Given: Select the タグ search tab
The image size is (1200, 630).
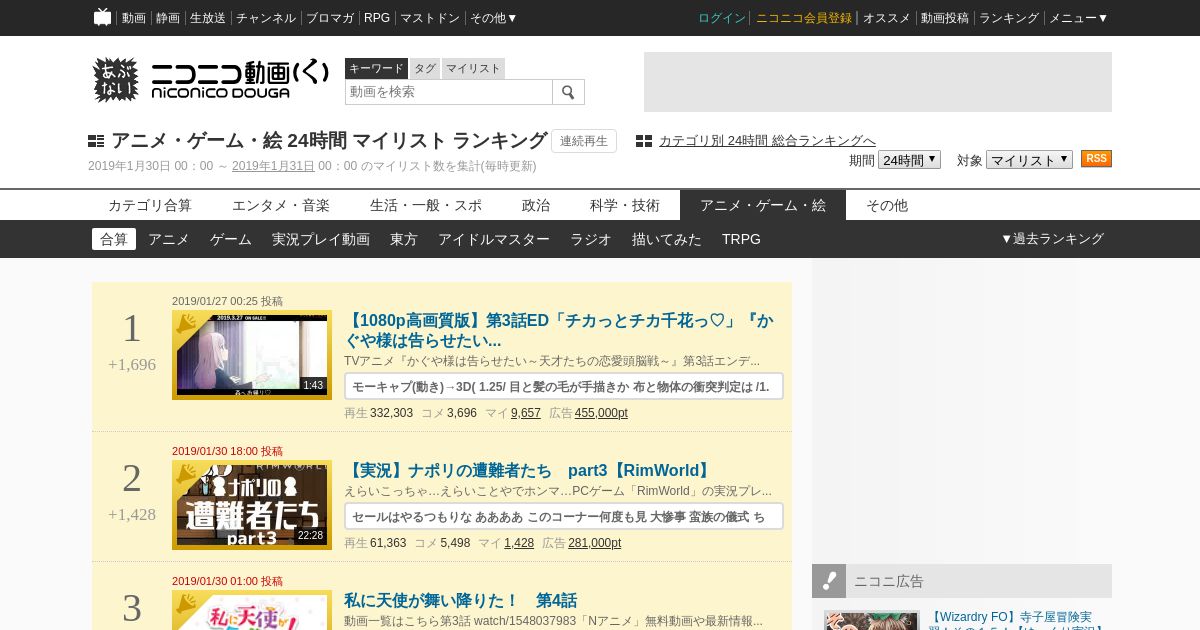Looking at the screenshot, I should [x=425, y=69].
